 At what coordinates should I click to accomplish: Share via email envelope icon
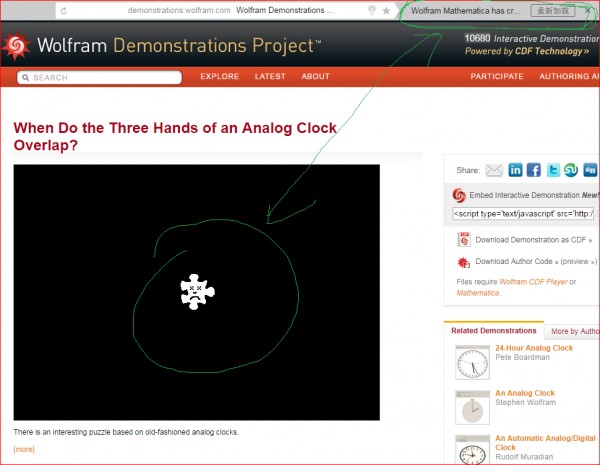494,170
